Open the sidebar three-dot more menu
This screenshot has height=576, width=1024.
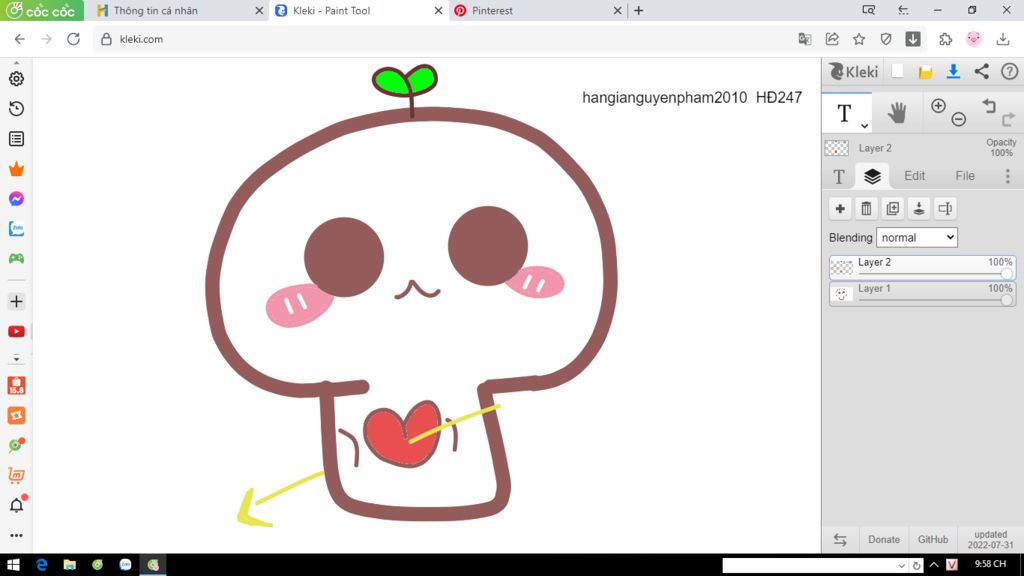16,536
